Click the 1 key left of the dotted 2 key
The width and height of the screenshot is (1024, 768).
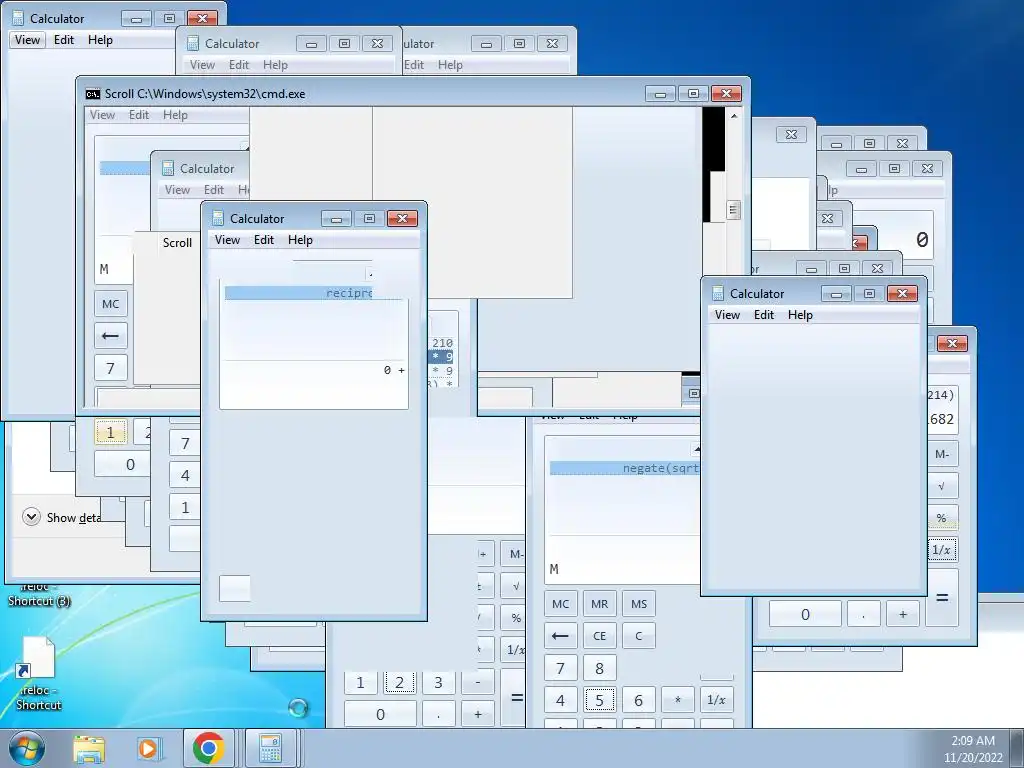(360, 682)
